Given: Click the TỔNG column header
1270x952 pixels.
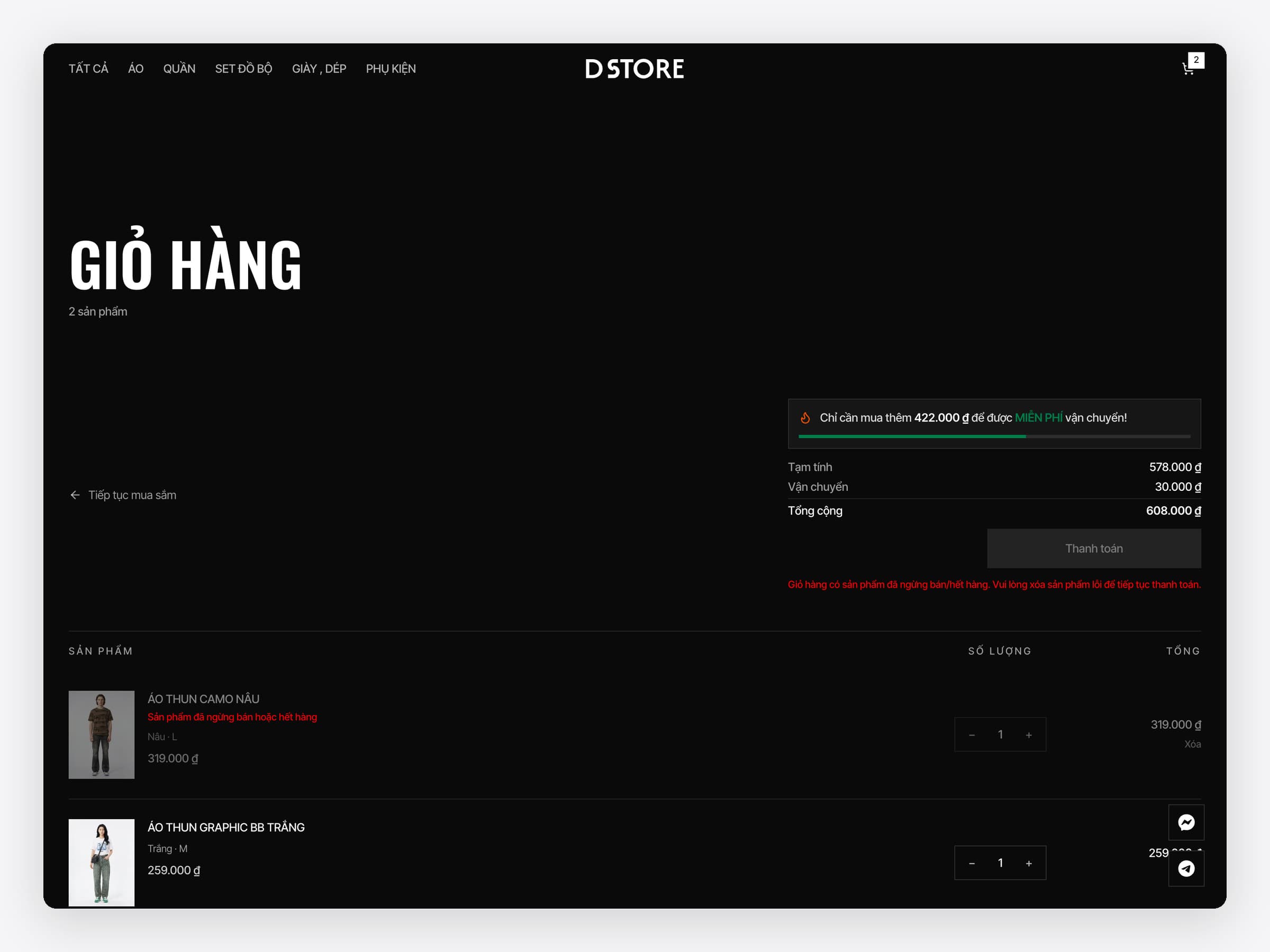Looking at the screenshot, I should 1183,651.
